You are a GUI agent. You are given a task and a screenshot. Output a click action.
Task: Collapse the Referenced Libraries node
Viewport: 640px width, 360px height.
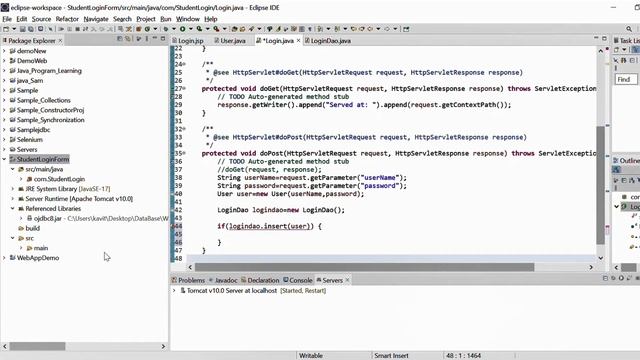13,209
